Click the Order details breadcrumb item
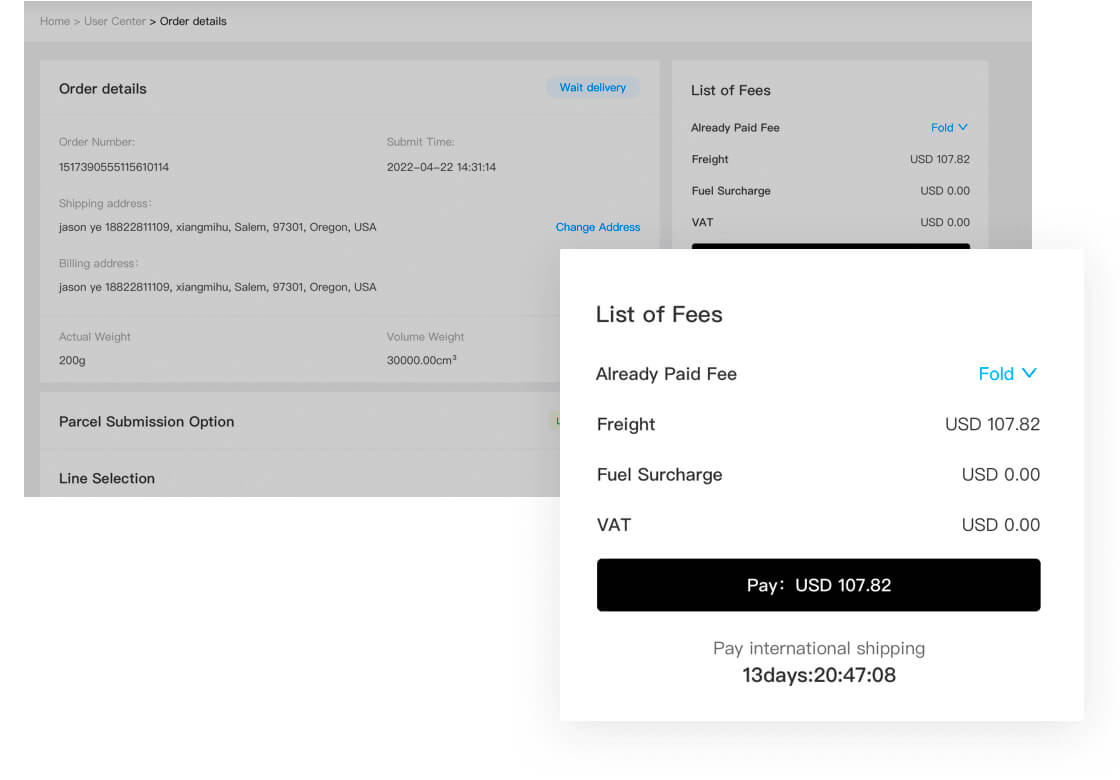Image resolution: width=1120 pixels, height=780 pixels. coord(193,21)
